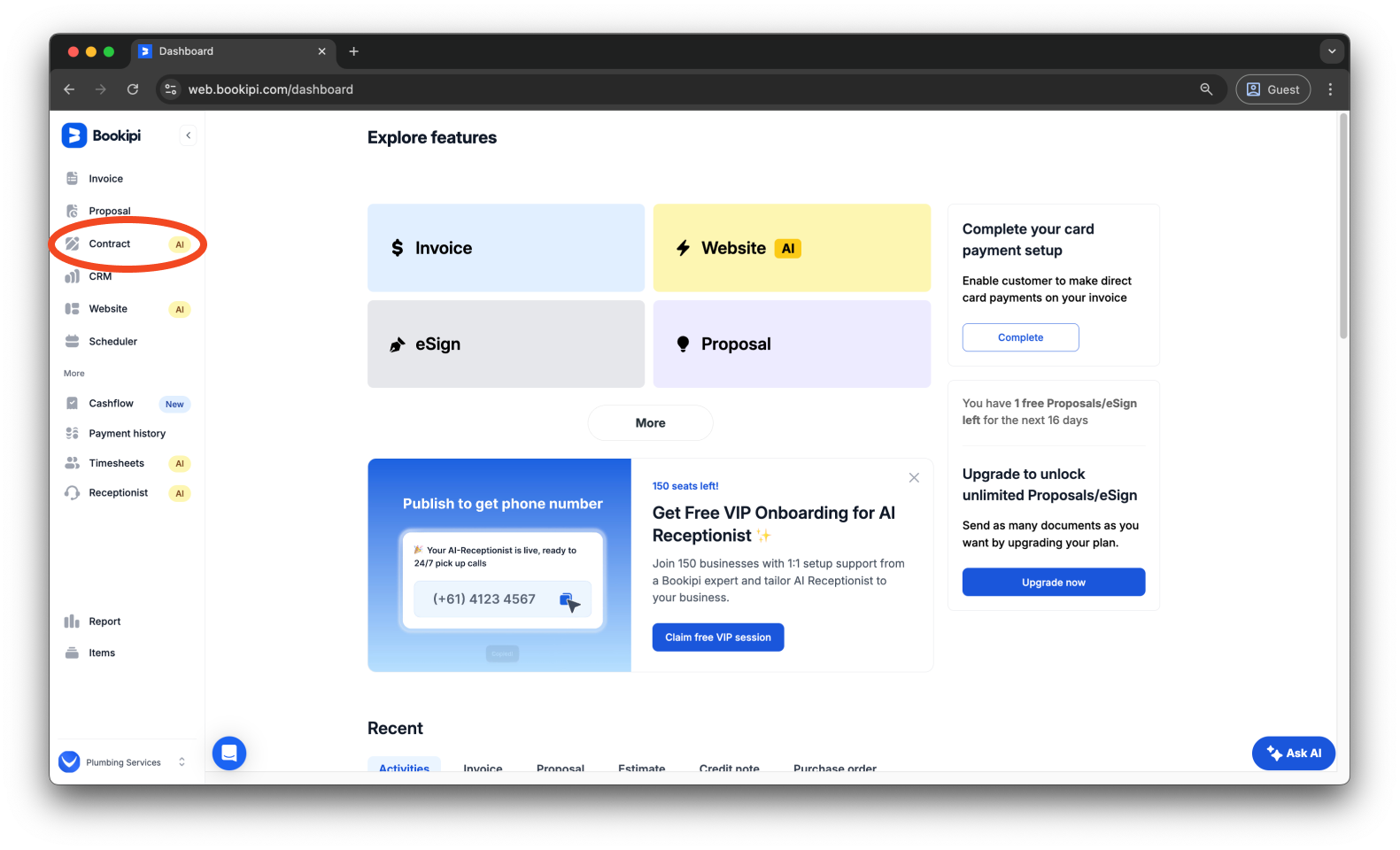
Task: Open the Invoice sidebar icon
Action: [73, 179]
